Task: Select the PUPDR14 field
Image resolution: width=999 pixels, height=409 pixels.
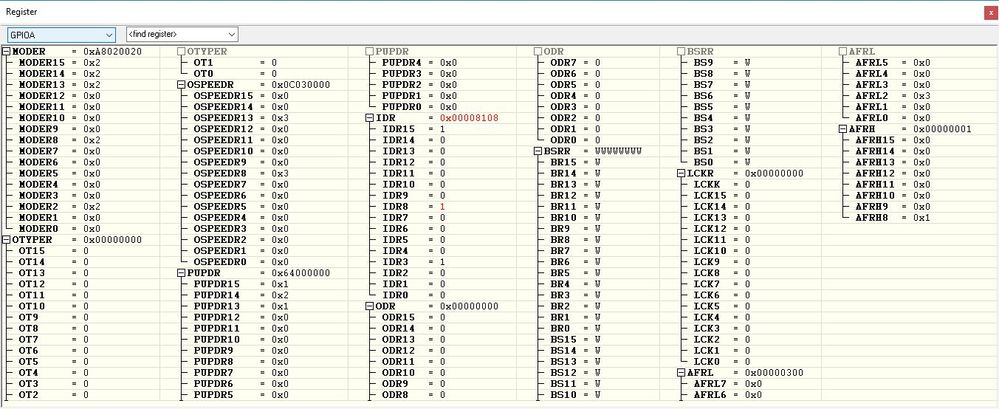Action: 241,295
